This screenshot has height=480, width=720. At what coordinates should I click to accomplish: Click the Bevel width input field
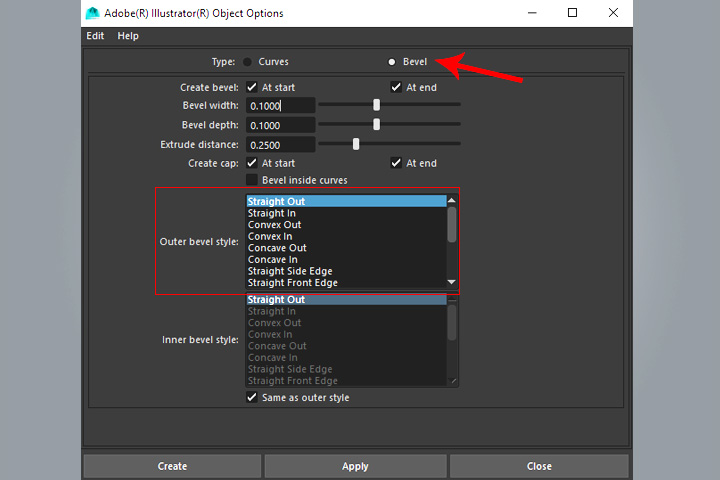pyautogui.click(x=280, y=106)
